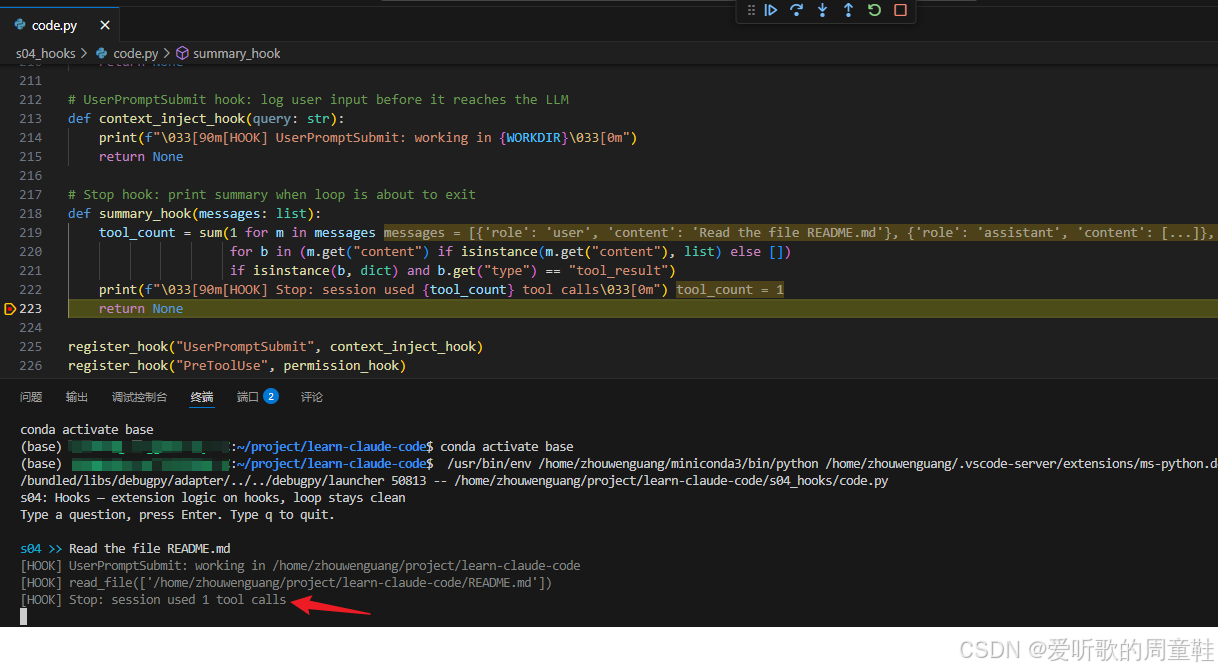Click line number 218 in gutter
The image size is (1218, 669).
pos(30,213)
